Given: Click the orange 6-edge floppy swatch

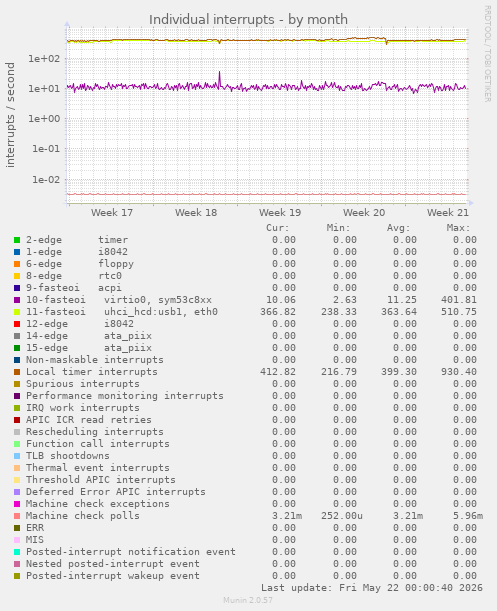Looking at the screenshot, I should pyautogui.click(x=17, y=264).
